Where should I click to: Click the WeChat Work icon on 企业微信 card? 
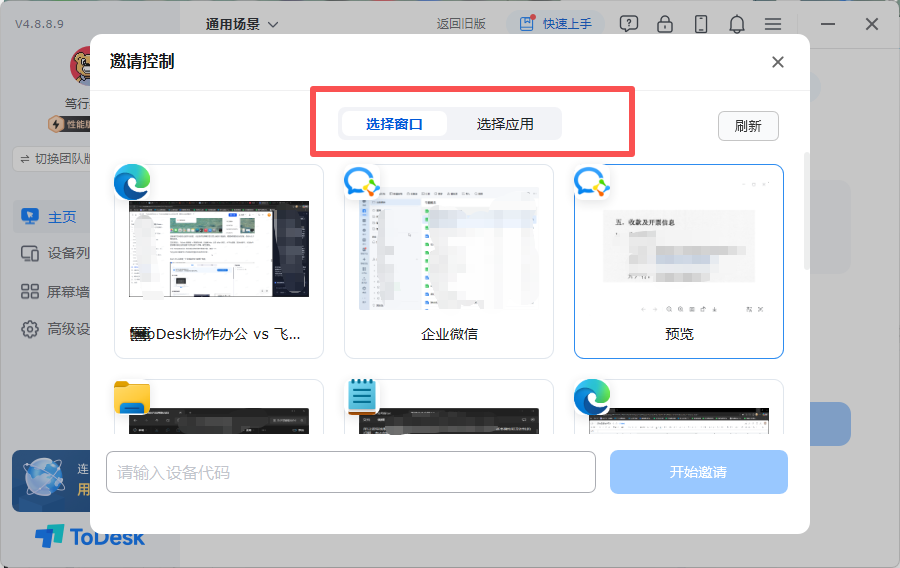point(362,182)
